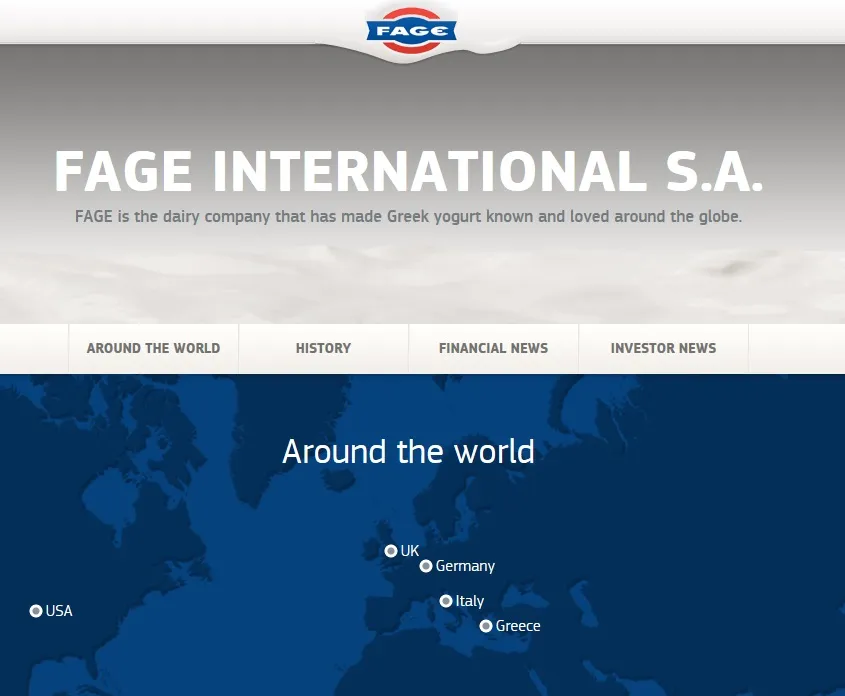Viewport: 845px width, 696px height.
Task: Select the Italy map marker dot
Action: click(x=446, y=601)
